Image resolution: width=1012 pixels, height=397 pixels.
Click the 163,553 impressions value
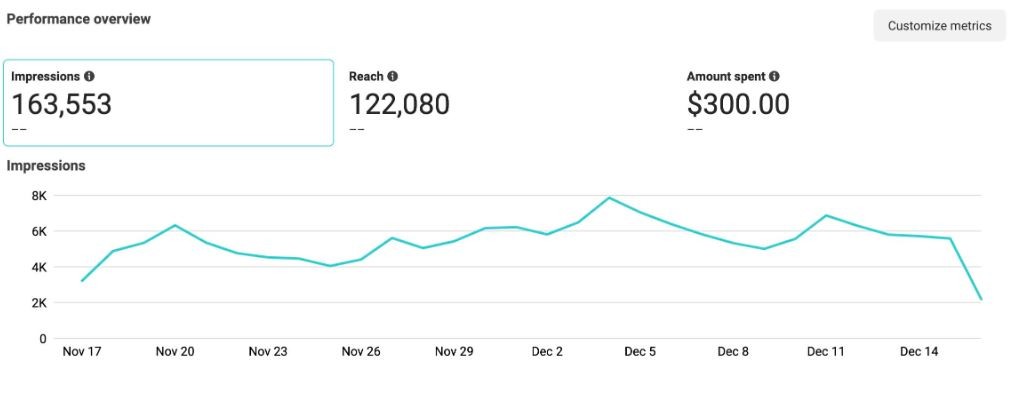coord(62,104)
